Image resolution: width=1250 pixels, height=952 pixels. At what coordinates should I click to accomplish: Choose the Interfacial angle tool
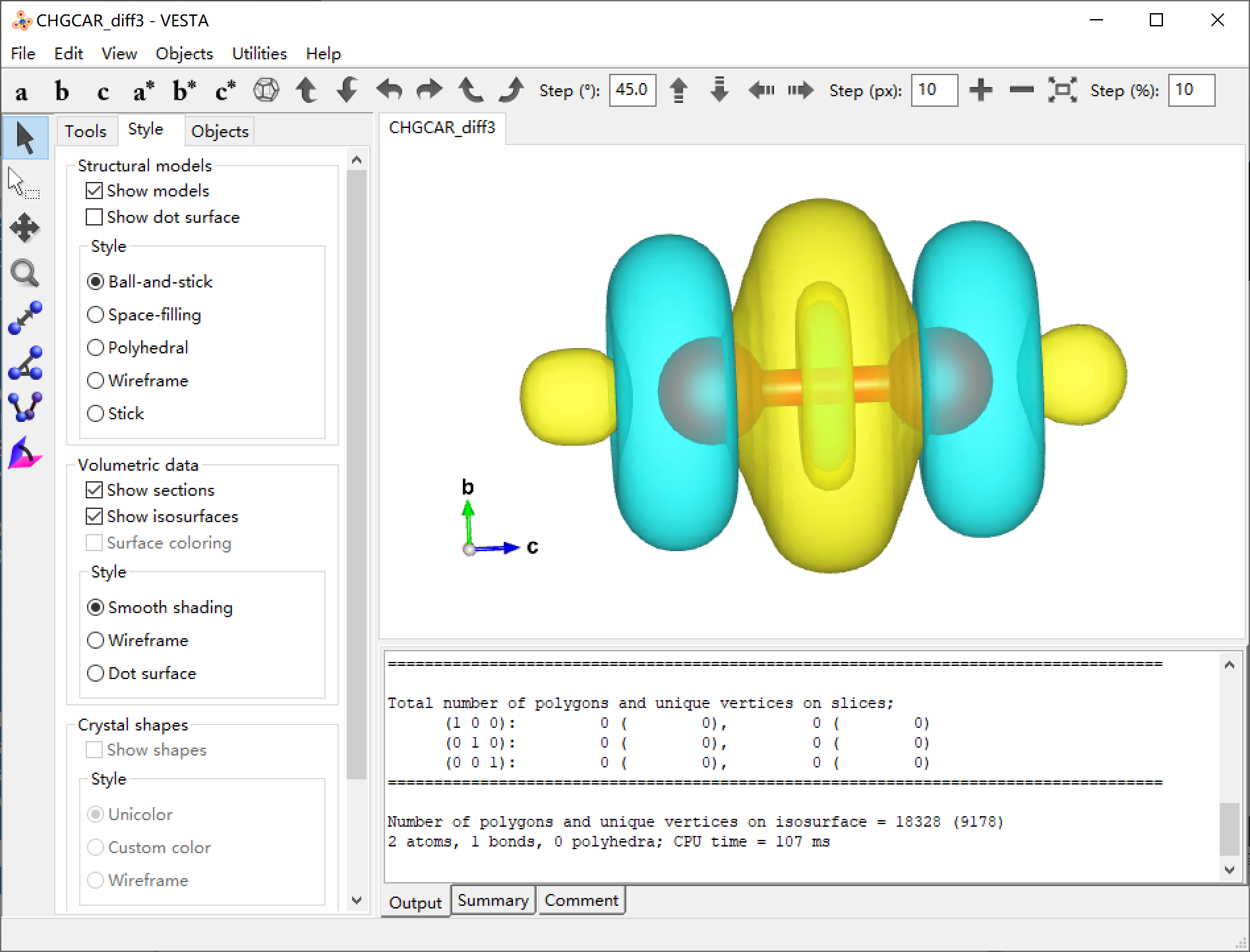tap(25, 453)
